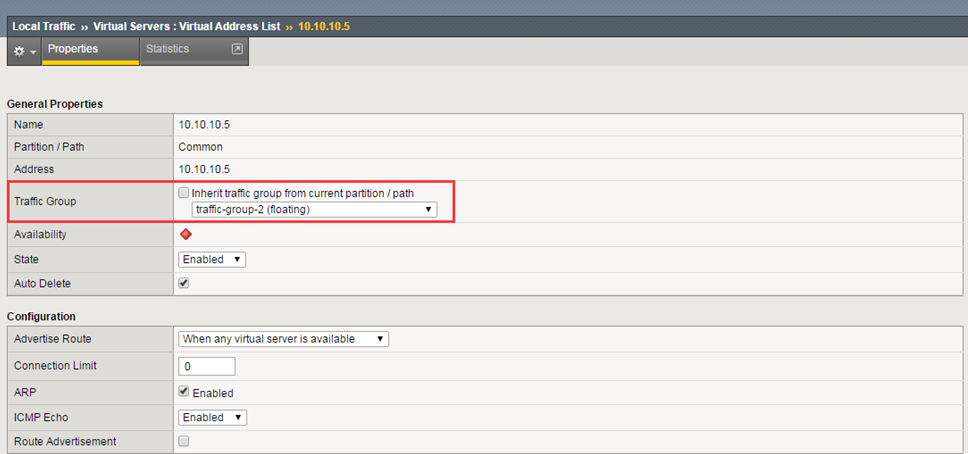968x454 pixels.
Task: Expand the State Enabled dropdown
Action: [x=212, y=259]
